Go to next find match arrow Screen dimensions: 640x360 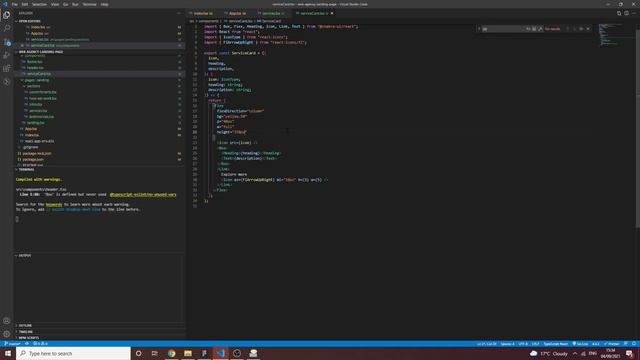click(x=575, y=29)
